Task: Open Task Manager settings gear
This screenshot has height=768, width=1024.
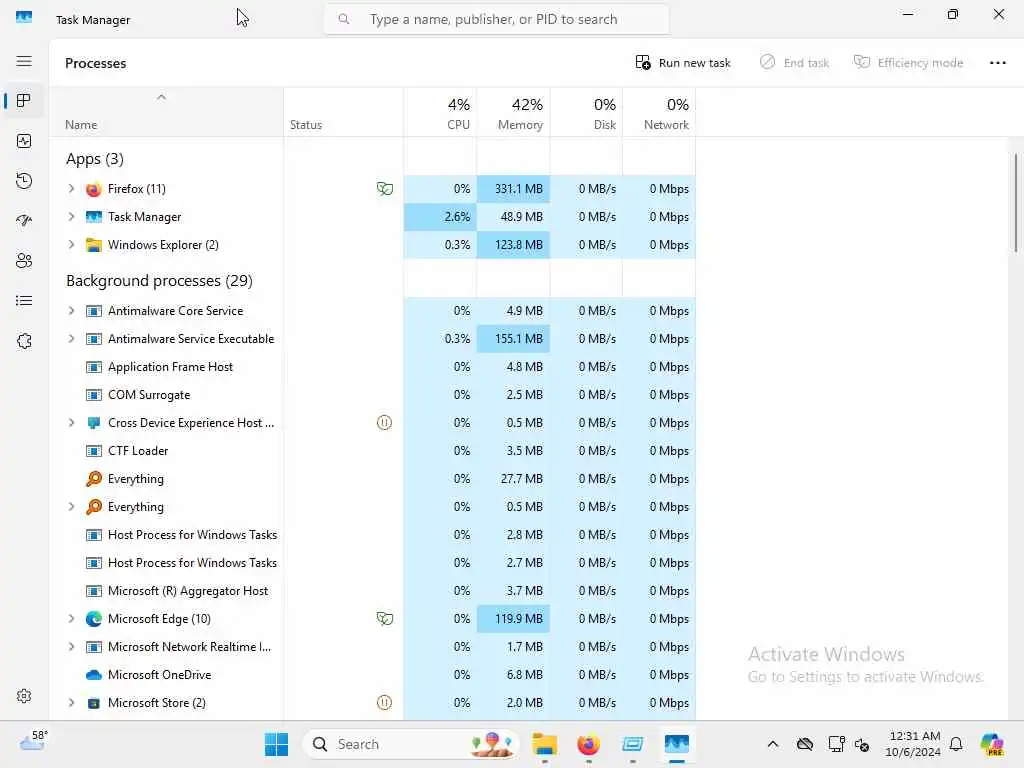Action: coord(24,696)
